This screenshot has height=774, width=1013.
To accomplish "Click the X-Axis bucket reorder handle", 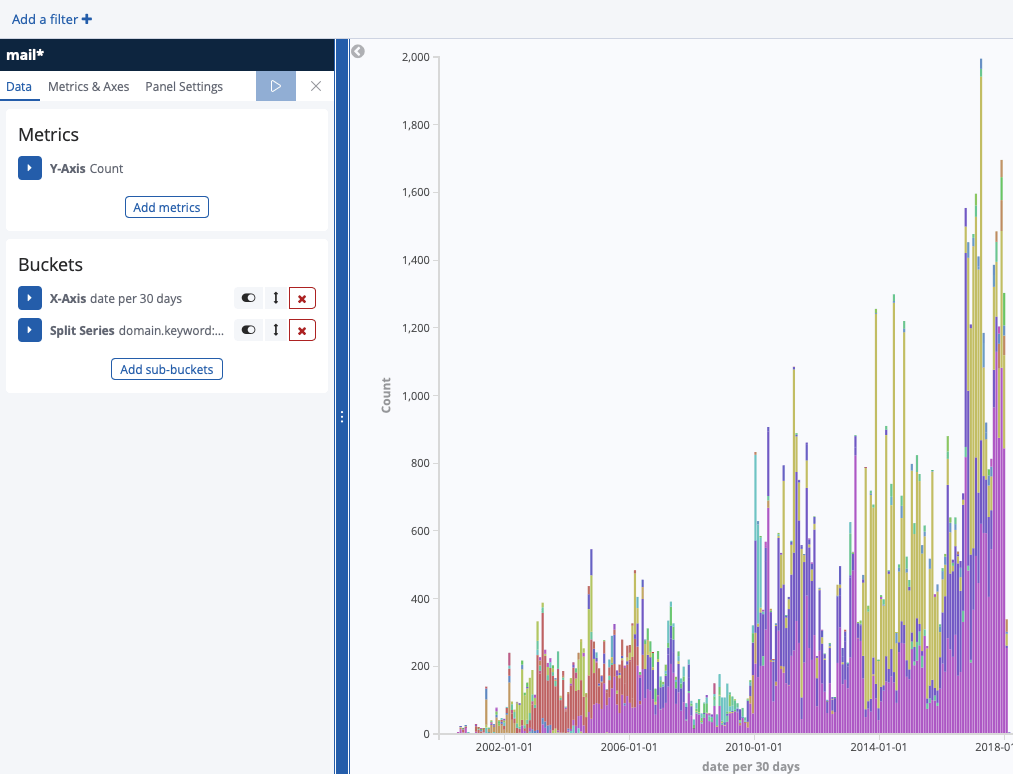I will pyautogui.click(x=276, y=298).
